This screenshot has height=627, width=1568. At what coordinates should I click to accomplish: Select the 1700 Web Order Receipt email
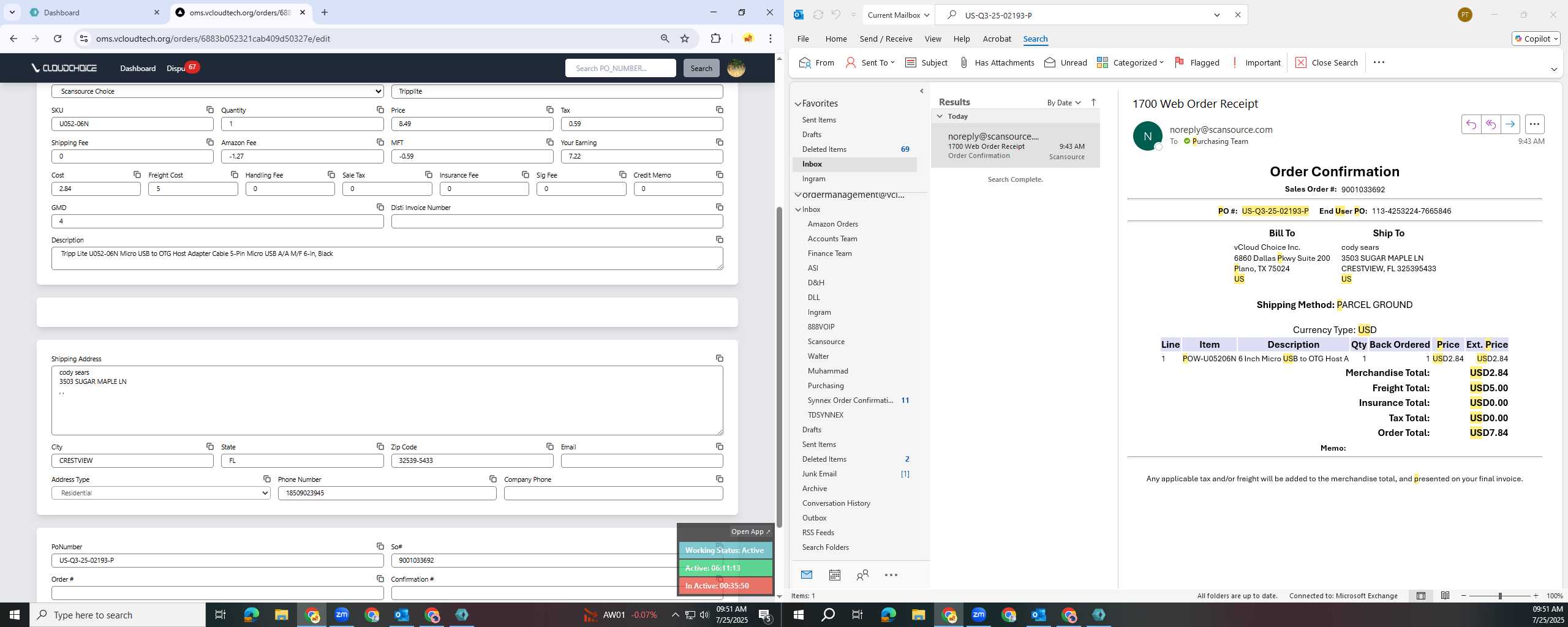pyautogui.click(x=1016, y=146)
